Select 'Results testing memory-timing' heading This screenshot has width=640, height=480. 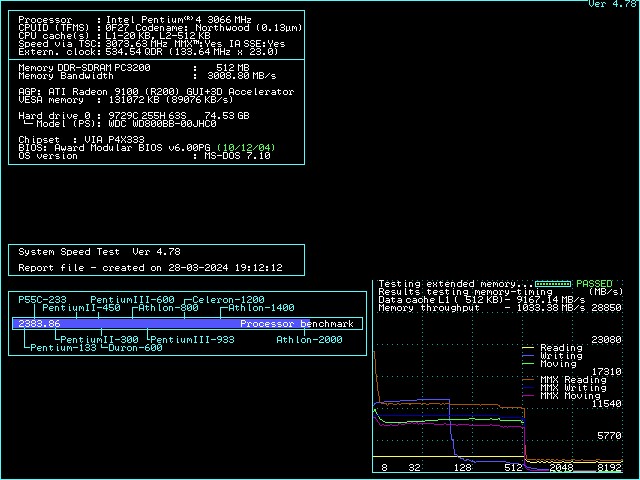point(465,292)
